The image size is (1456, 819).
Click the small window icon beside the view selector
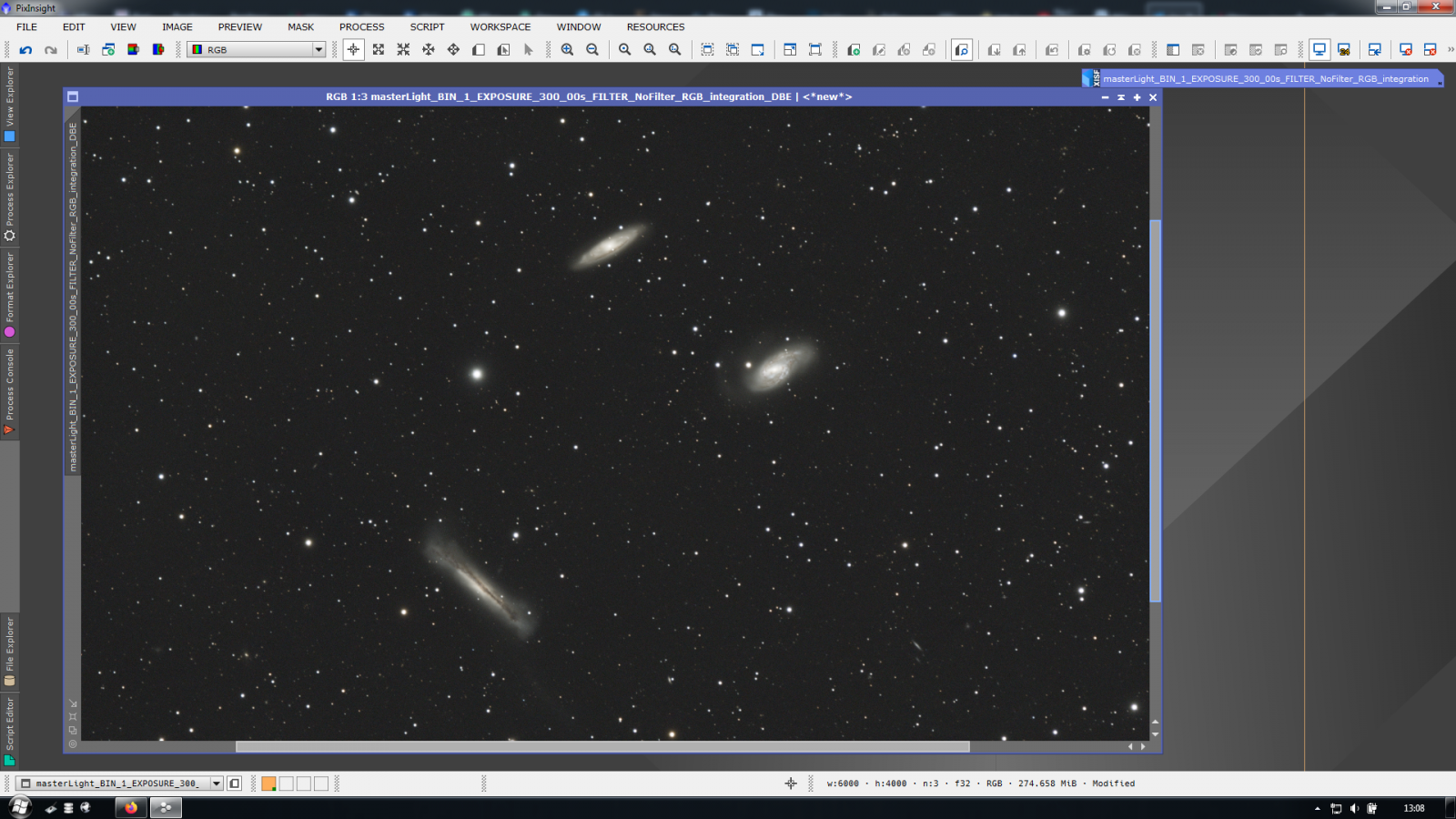(235, 784)
